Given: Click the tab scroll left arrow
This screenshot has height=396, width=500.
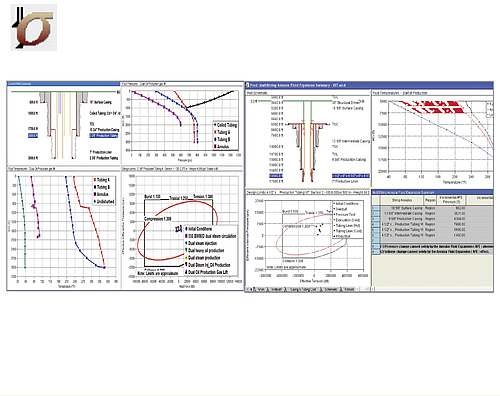Looking at the screenshot, I should [248, 289].
